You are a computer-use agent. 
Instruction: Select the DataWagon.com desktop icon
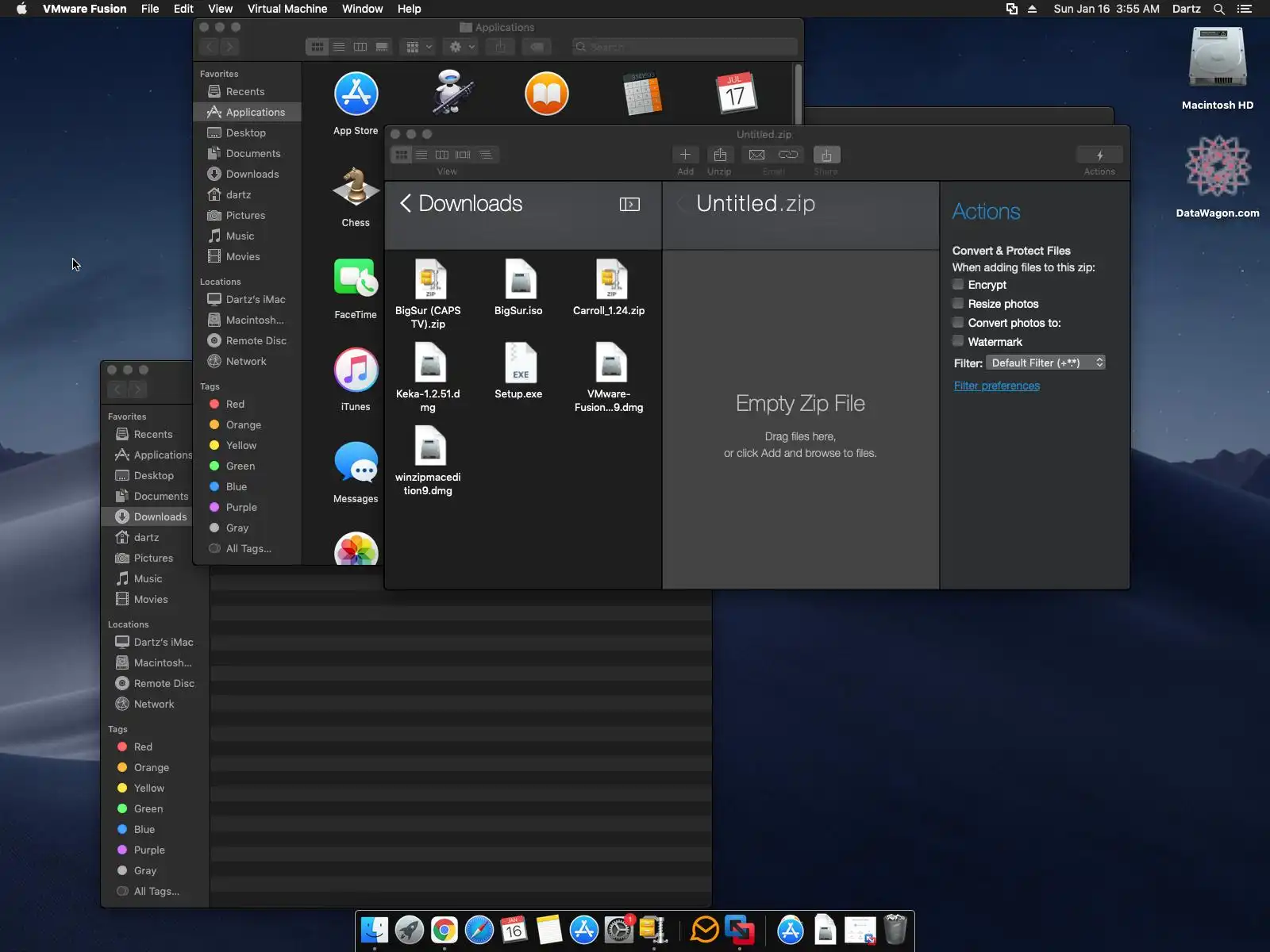click(x=1218, y=177)
